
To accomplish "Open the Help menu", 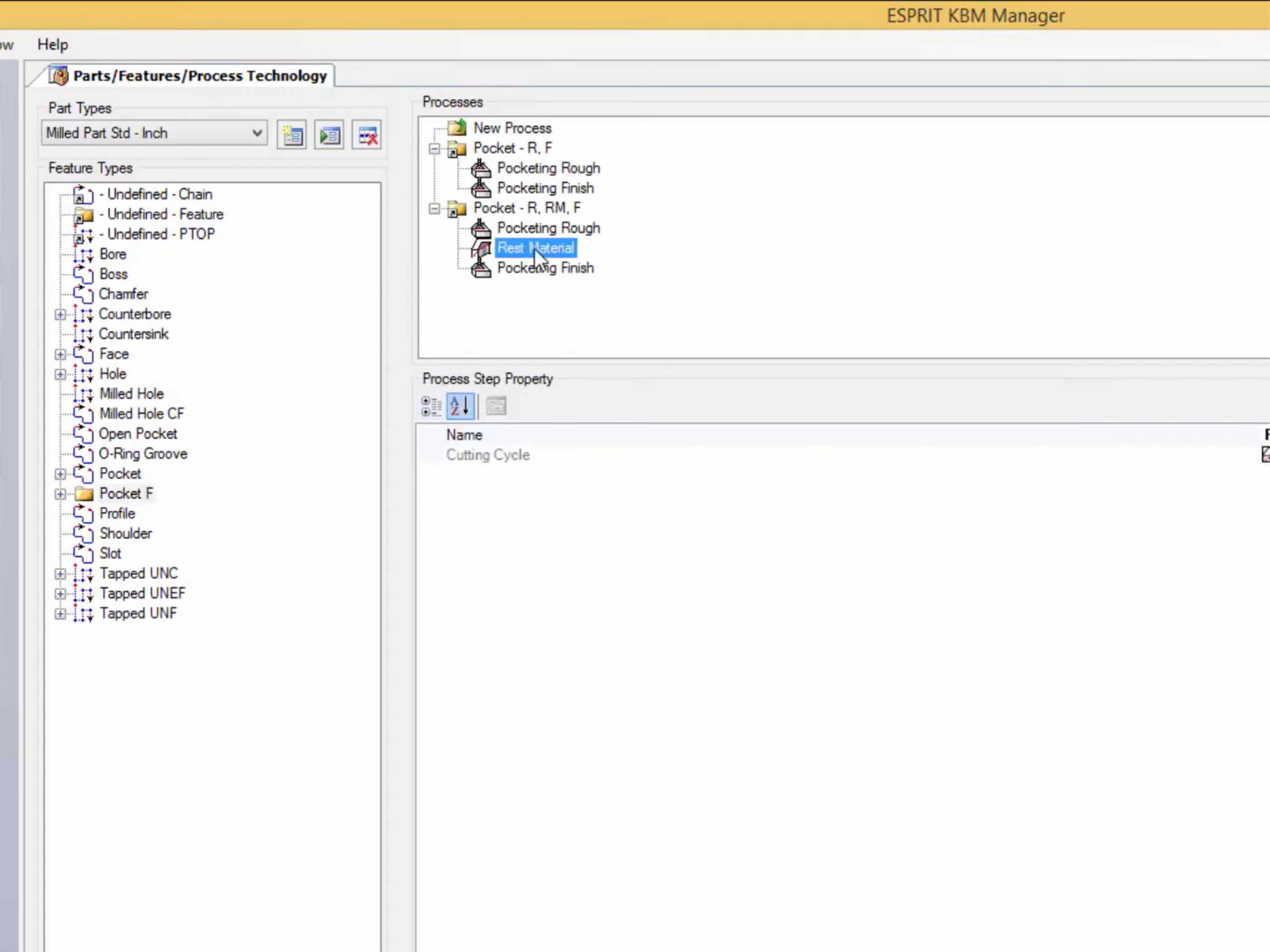I will click(x=52, y=44).
